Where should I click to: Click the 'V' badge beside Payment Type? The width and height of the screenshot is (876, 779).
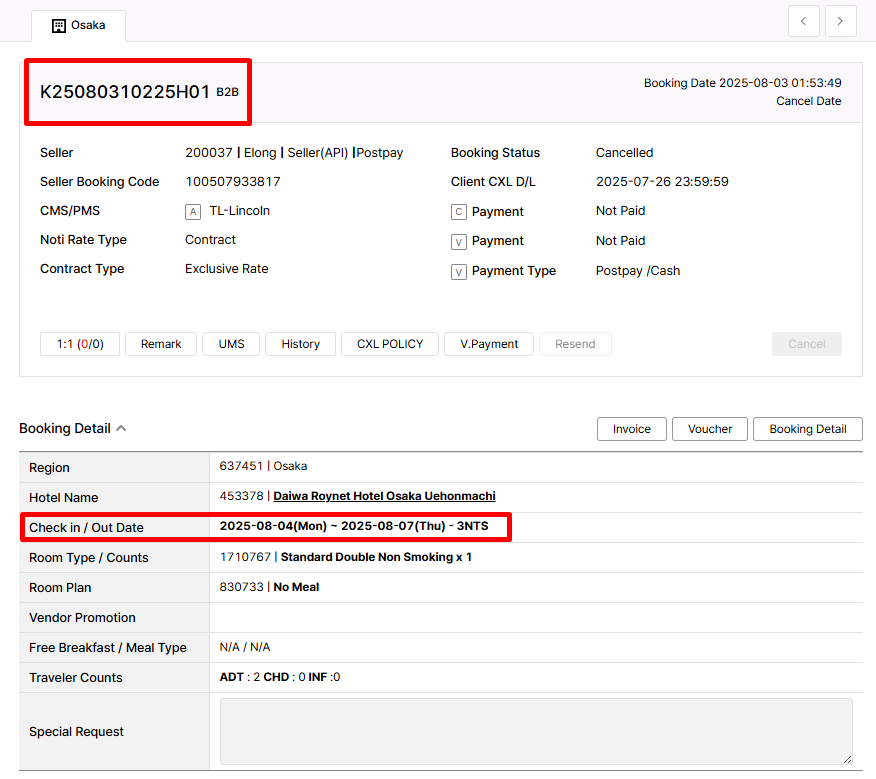pyautogui.click(x=459, y=271)
